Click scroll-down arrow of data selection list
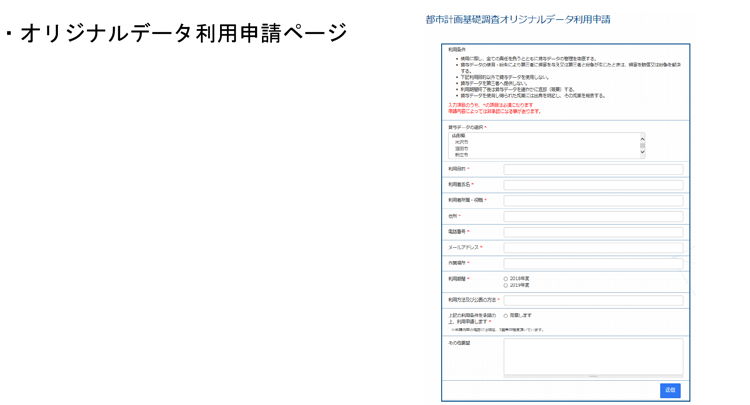Screen dimensions: 750x405 (642, 152)
